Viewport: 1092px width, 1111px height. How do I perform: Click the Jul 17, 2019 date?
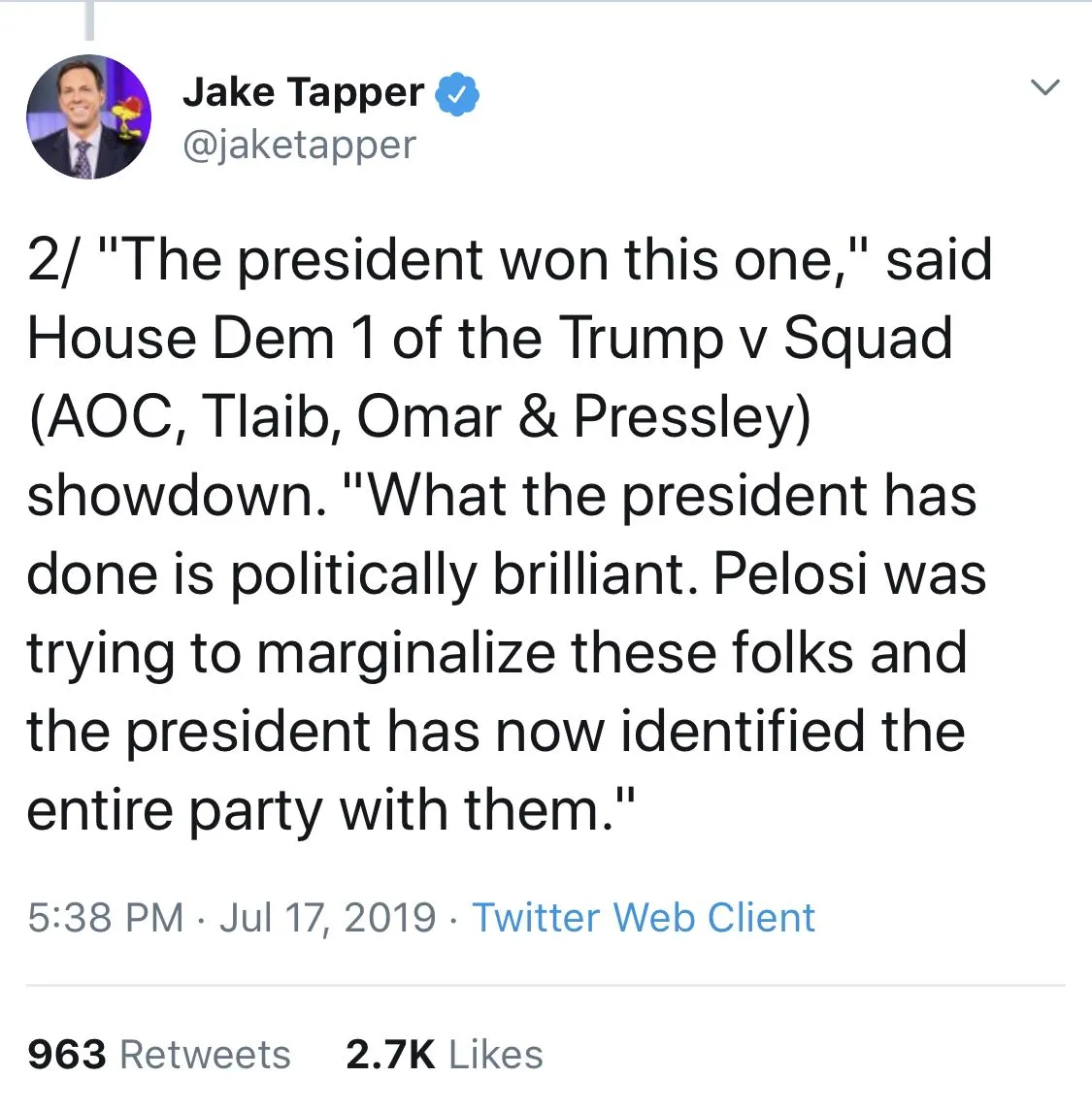point(327,918)
